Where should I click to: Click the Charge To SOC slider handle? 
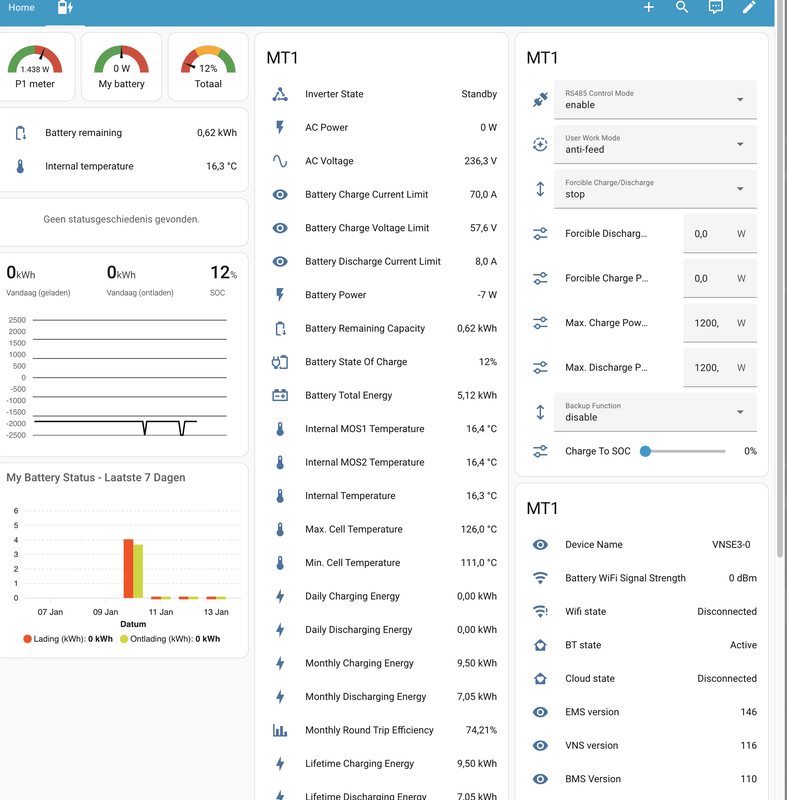click(645, 451)
